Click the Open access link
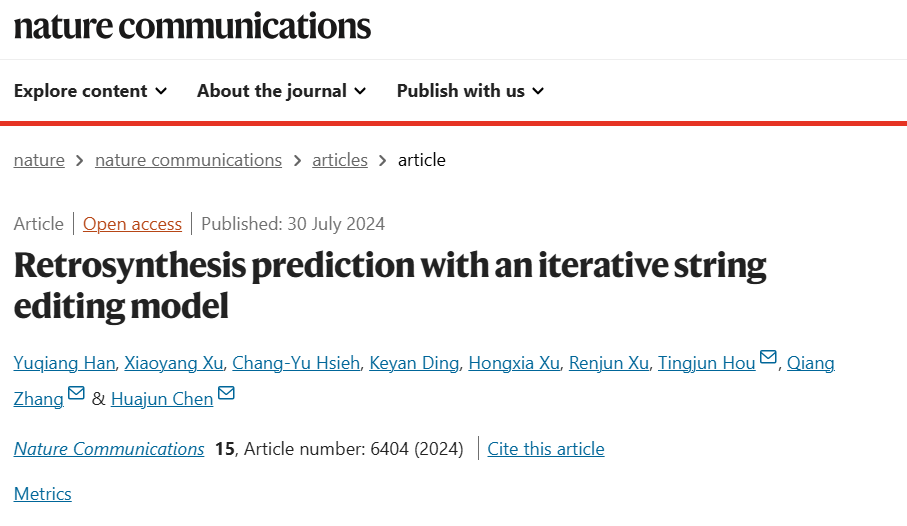The height and width of the screenshot is (526, 907). 132,224
